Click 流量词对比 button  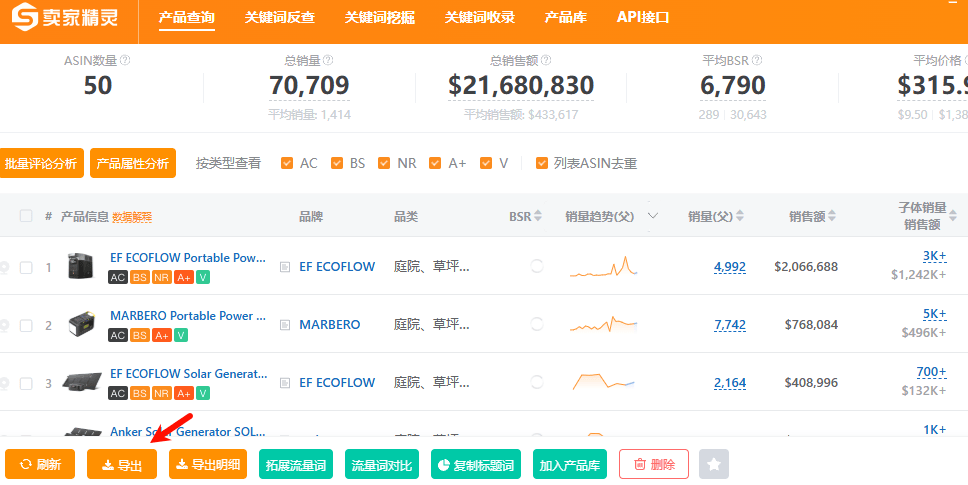(382, 464)
